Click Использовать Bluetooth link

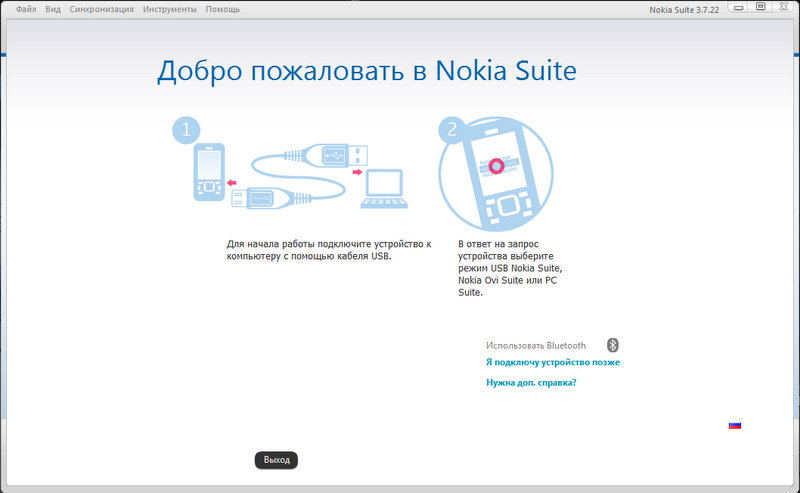[x=536, y=346]
